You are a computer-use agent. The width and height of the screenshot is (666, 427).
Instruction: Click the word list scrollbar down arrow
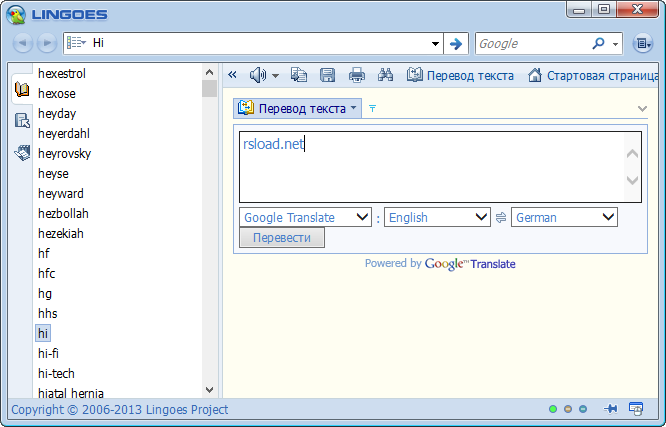point(209,390)
